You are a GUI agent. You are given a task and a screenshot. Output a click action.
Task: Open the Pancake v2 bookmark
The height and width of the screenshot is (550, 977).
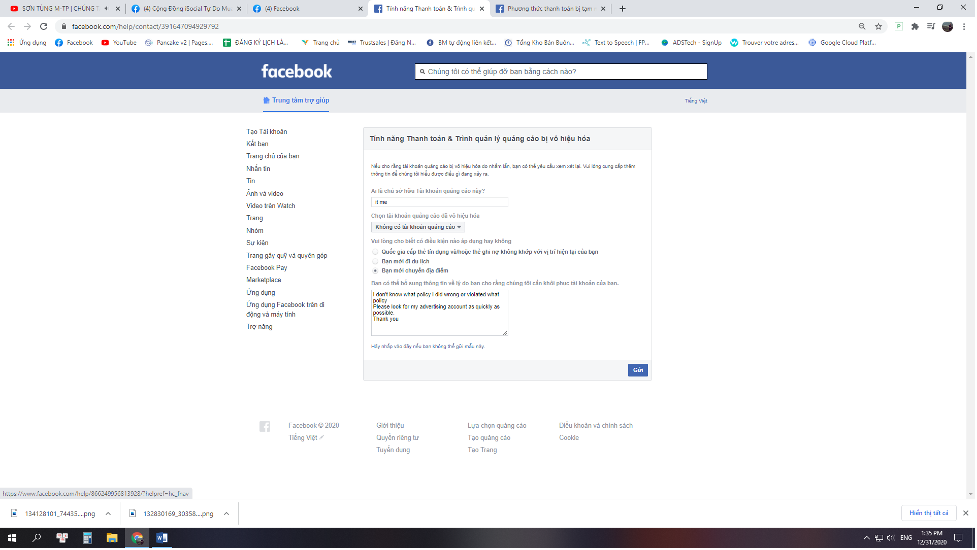(x=179, y=42)
